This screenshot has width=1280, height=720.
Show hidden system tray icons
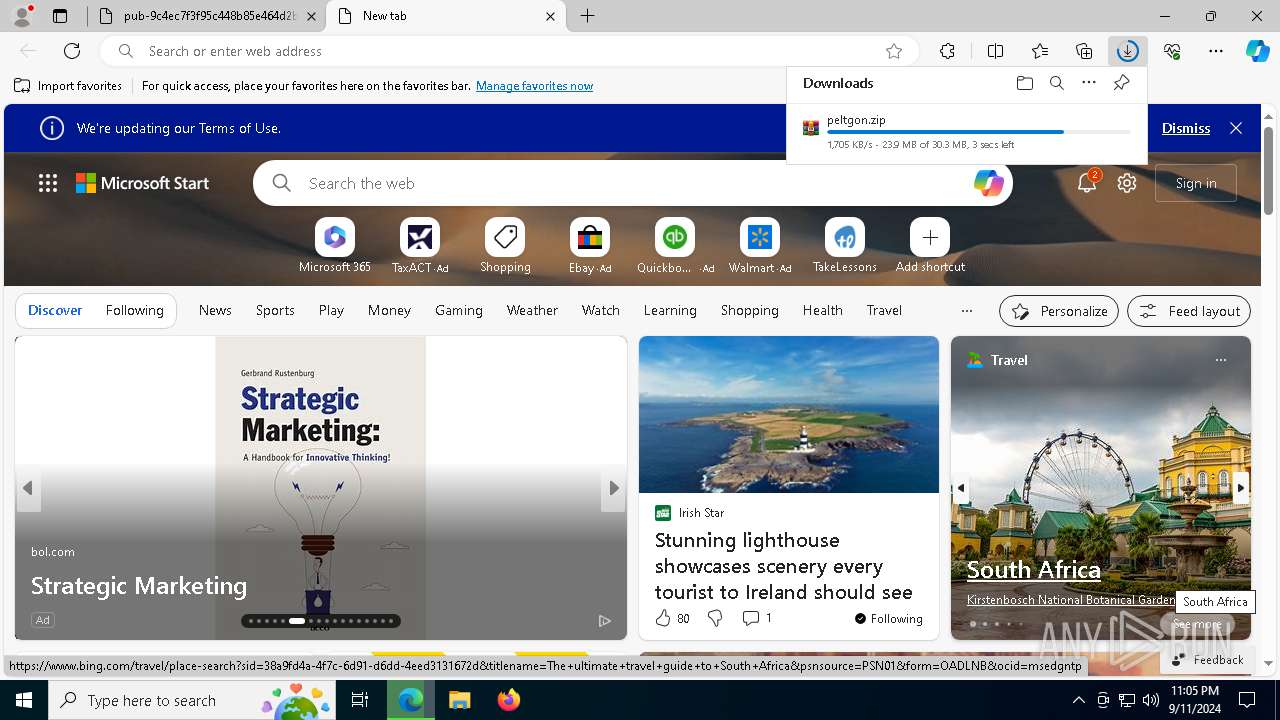(1078, 700)
